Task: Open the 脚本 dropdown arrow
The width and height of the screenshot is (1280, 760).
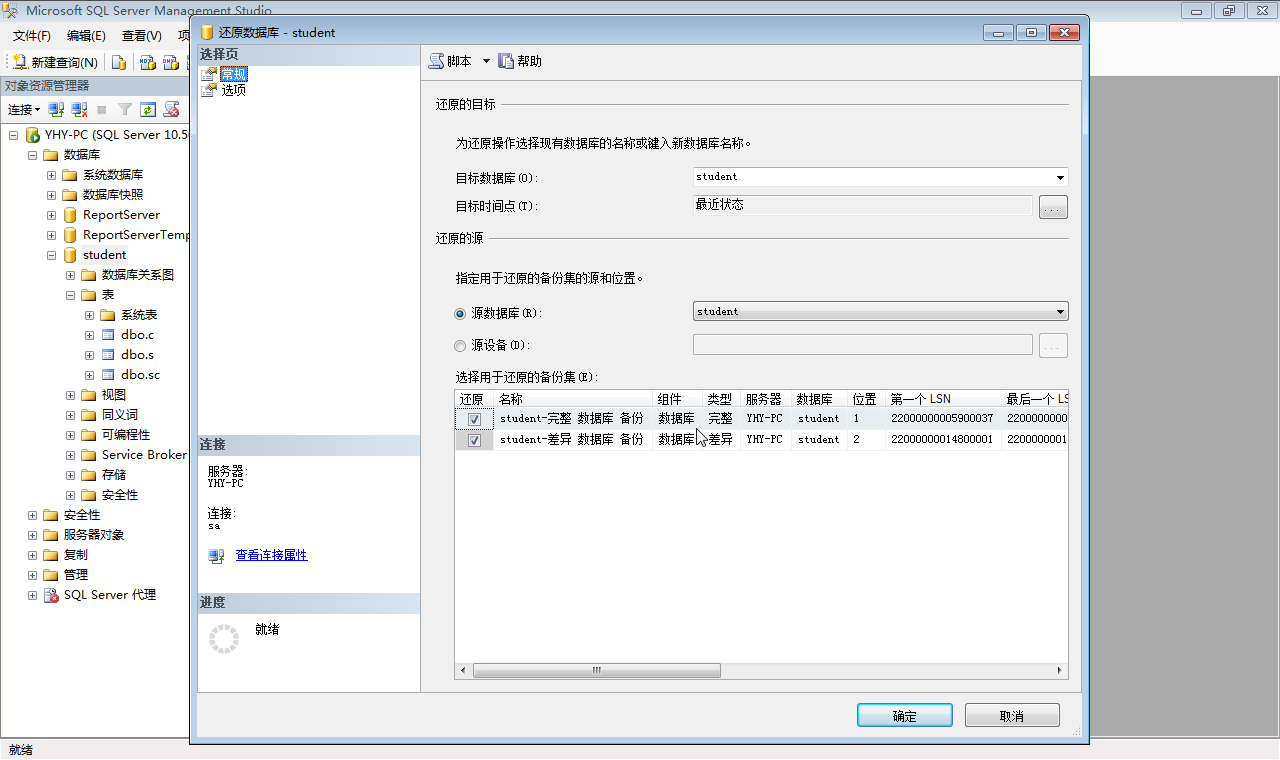Action: [x=486, y=61]
